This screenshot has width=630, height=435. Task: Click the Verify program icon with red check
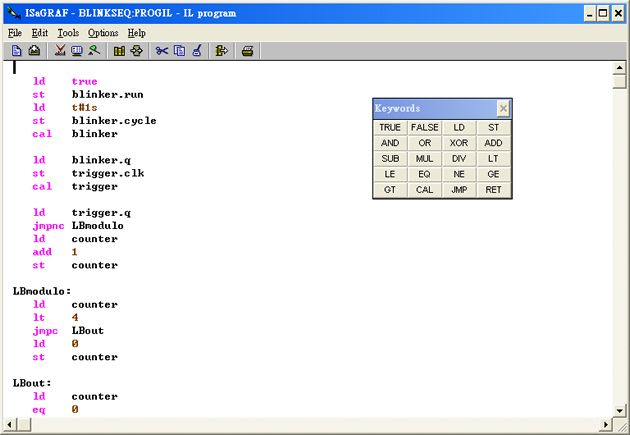(60, 50)
